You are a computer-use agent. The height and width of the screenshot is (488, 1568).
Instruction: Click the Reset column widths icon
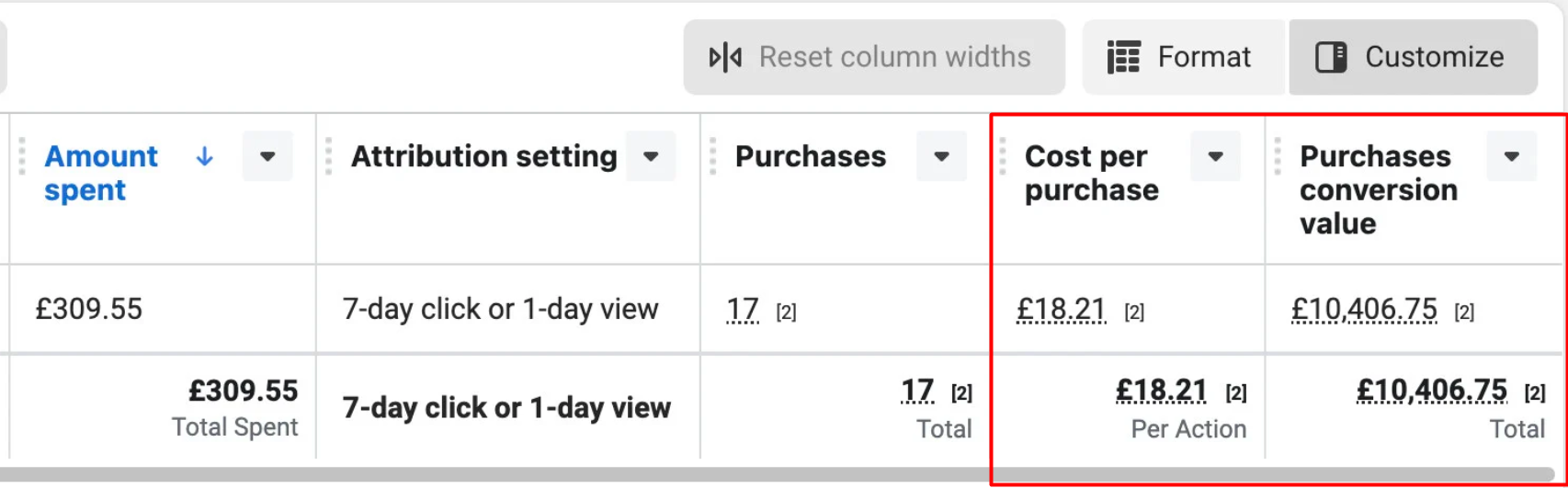[725, 58]
